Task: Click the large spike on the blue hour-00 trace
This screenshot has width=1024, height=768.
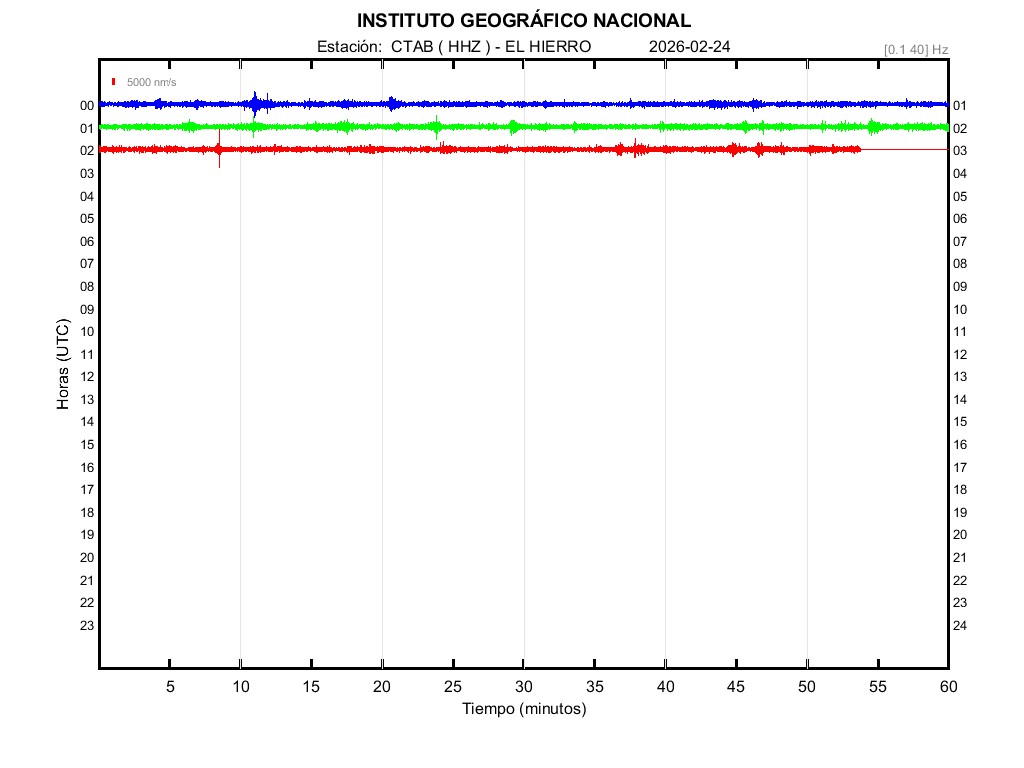Action: (x=256, y=103)
